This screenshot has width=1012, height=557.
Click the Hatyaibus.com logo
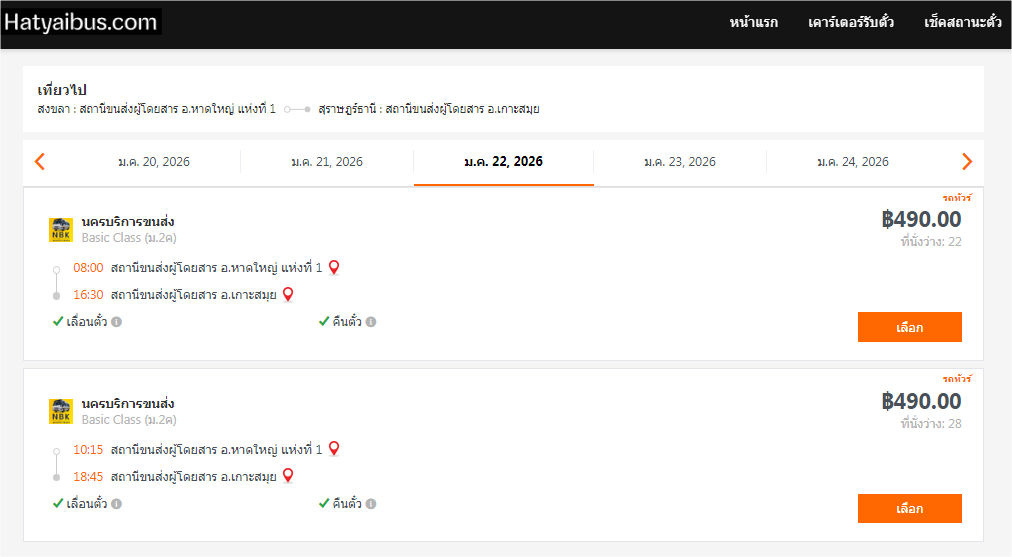tap(81, 22)
